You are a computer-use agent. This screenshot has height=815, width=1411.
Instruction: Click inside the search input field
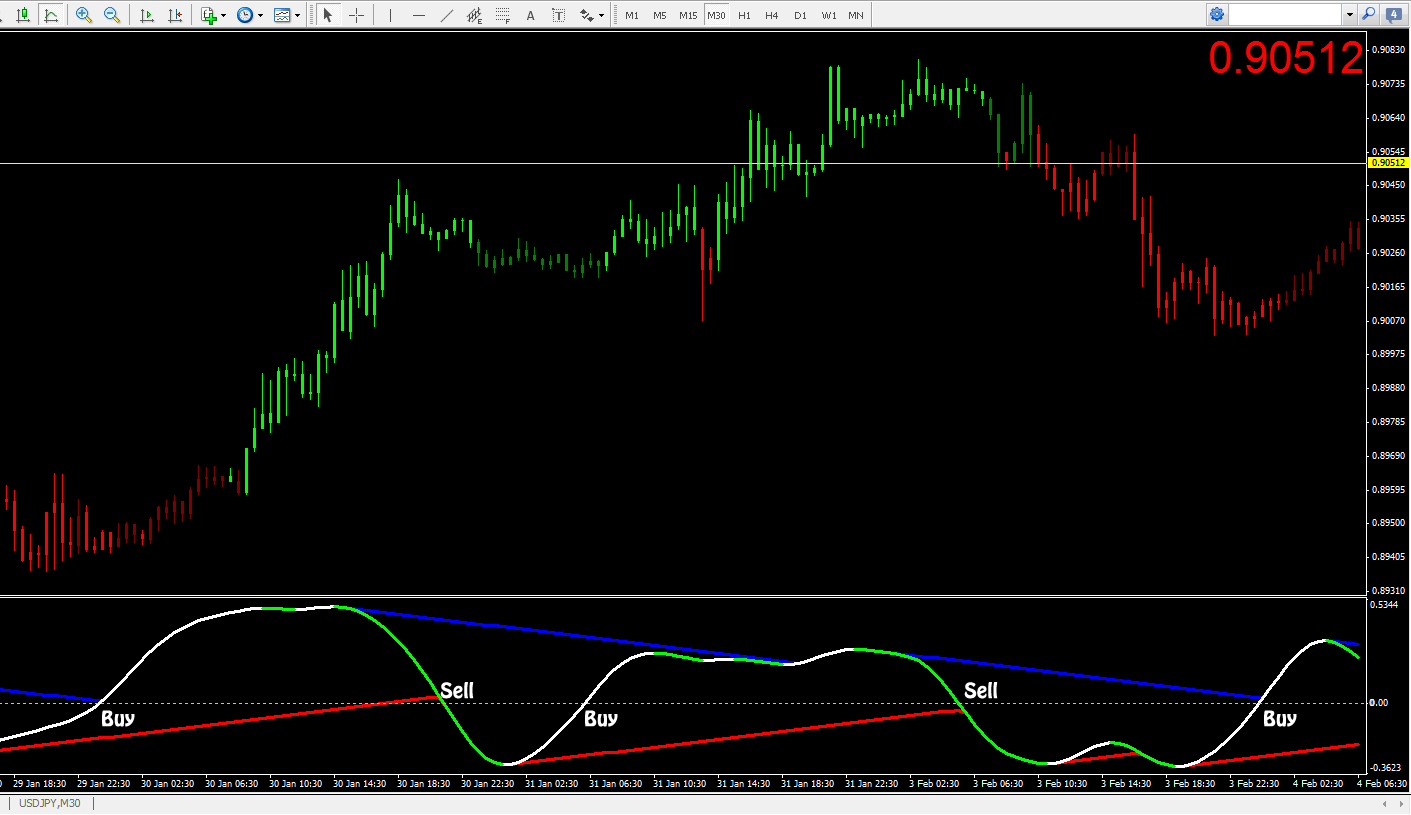1285,15
